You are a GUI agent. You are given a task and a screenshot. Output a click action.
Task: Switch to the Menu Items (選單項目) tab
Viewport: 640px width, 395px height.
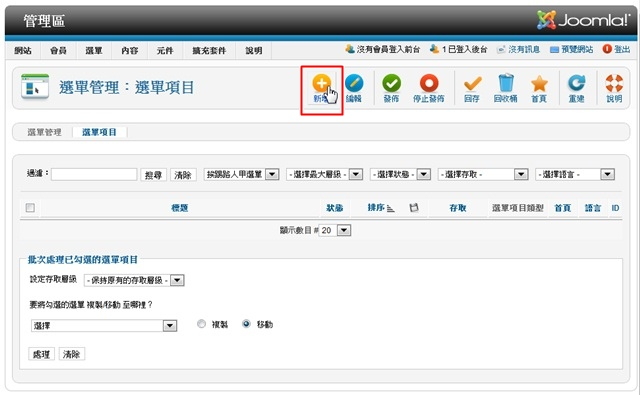(99, 132)
